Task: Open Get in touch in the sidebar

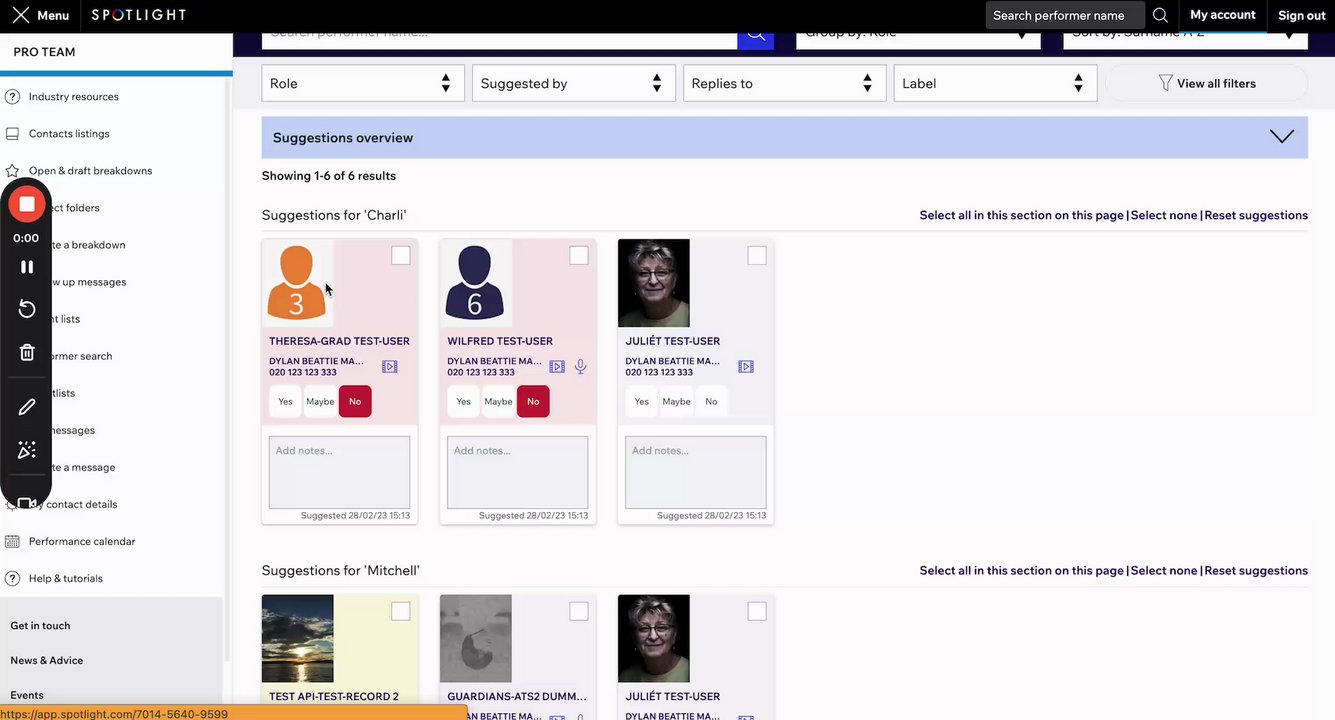Action: (40, 626)
